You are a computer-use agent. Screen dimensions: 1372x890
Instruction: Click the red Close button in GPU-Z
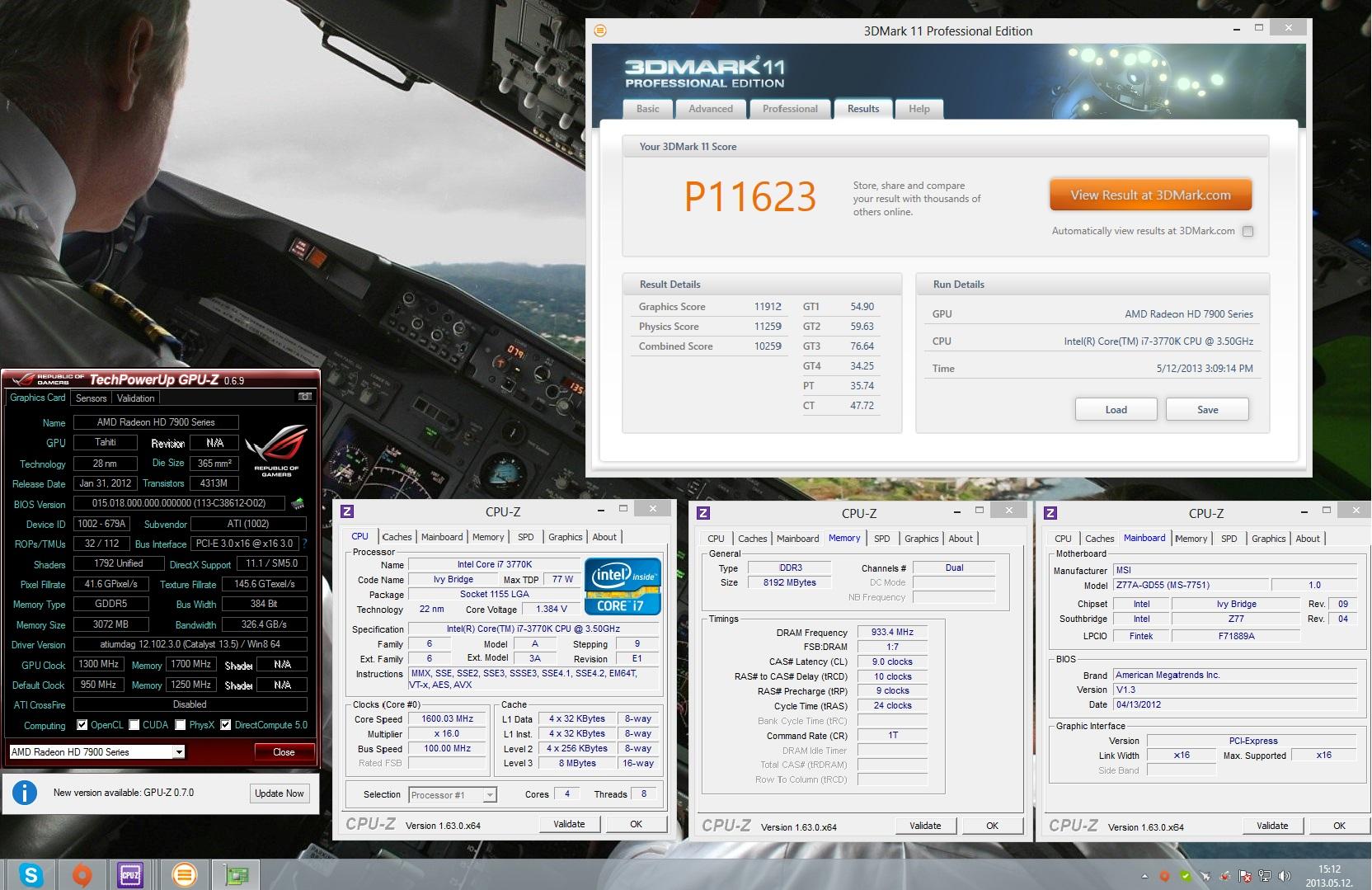284,752
